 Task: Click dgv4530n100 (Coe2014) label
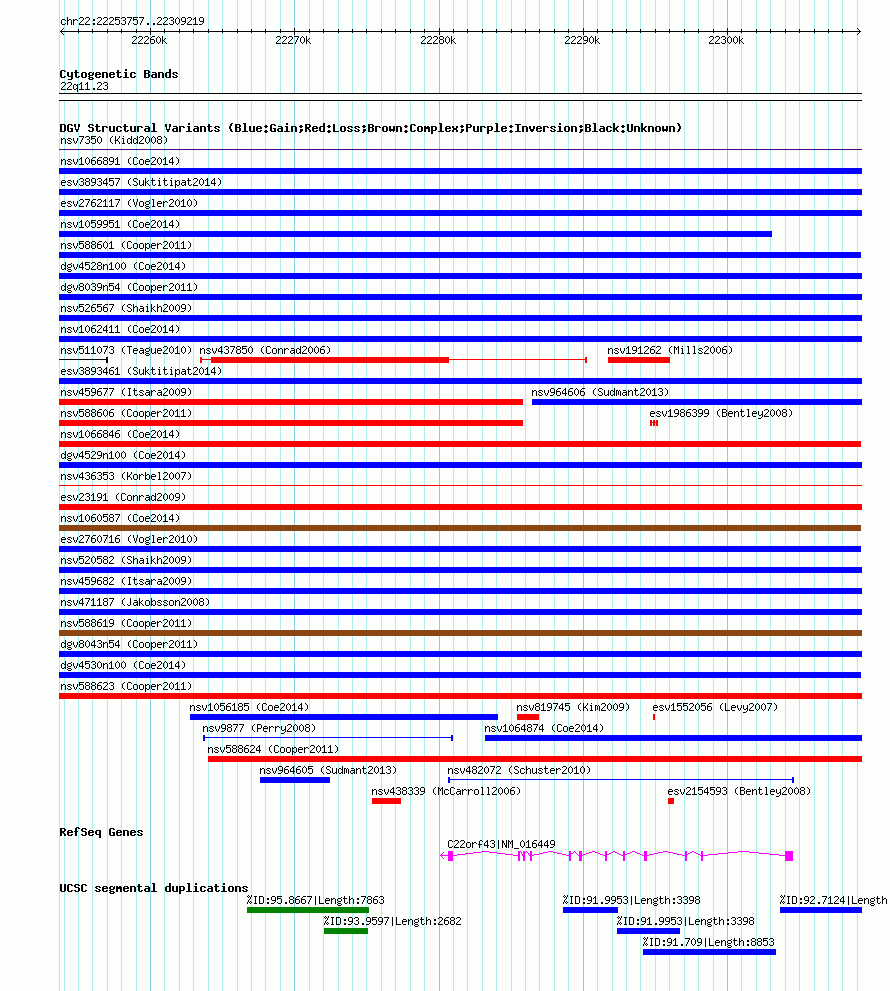click(x=123, y=666)
